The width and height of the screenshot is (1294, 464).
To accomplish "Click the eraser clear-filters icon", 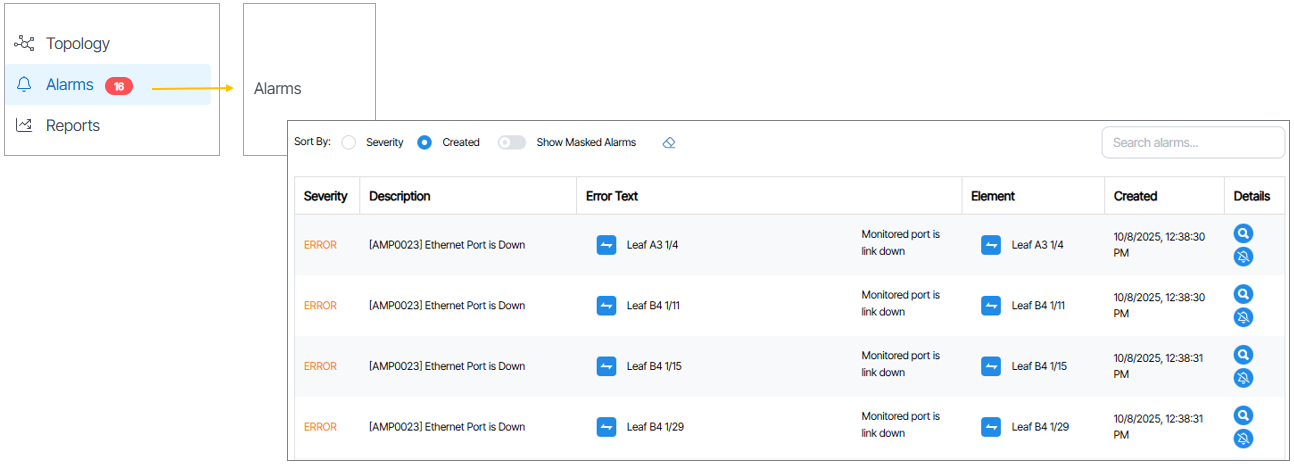I will pyautogui.click(x=669, y=143).
